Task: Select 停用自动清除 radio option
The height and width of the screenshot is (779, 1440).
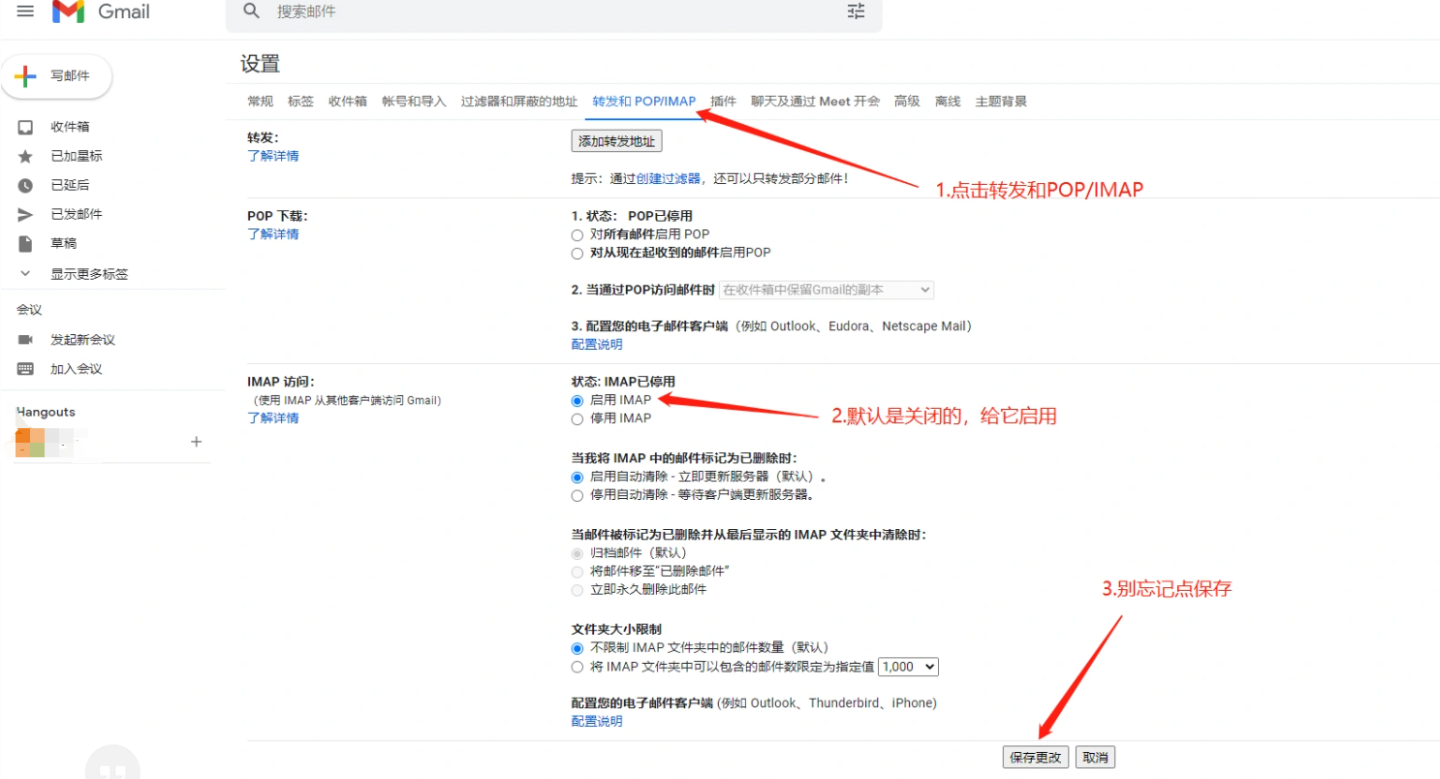Action: [x=577, y=496]
